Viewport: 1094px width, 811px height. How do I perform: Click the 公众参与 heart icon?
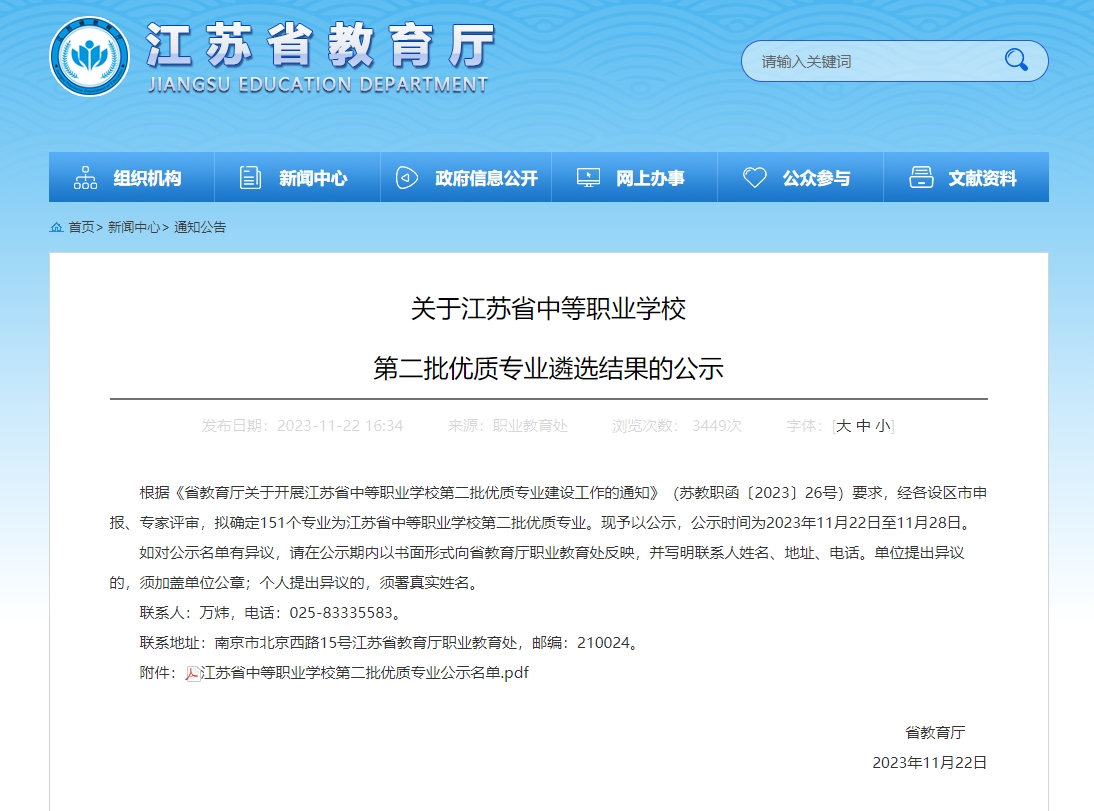point(755,178)
